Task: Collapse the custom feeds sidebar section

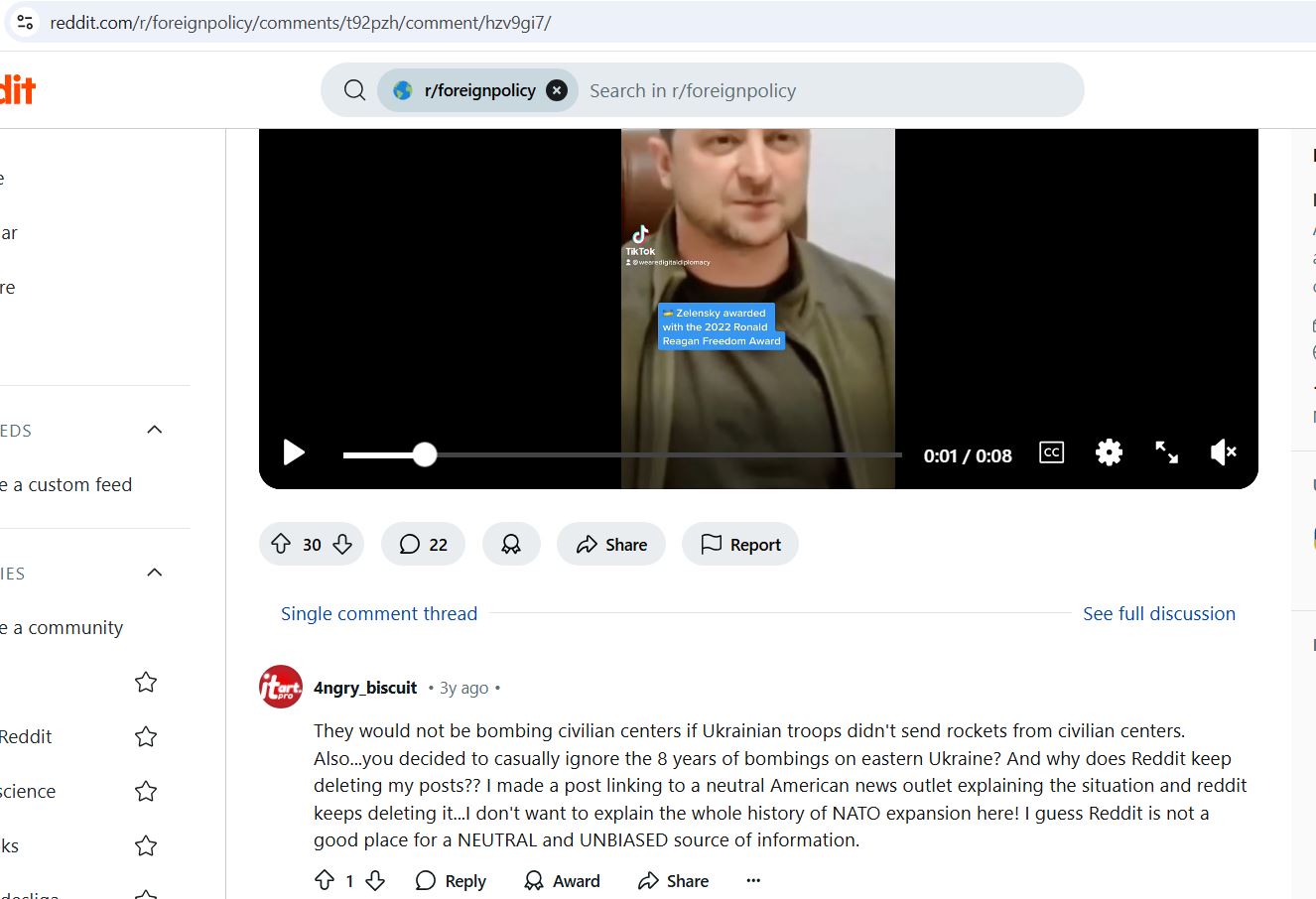Action: [x=154, y=430]
